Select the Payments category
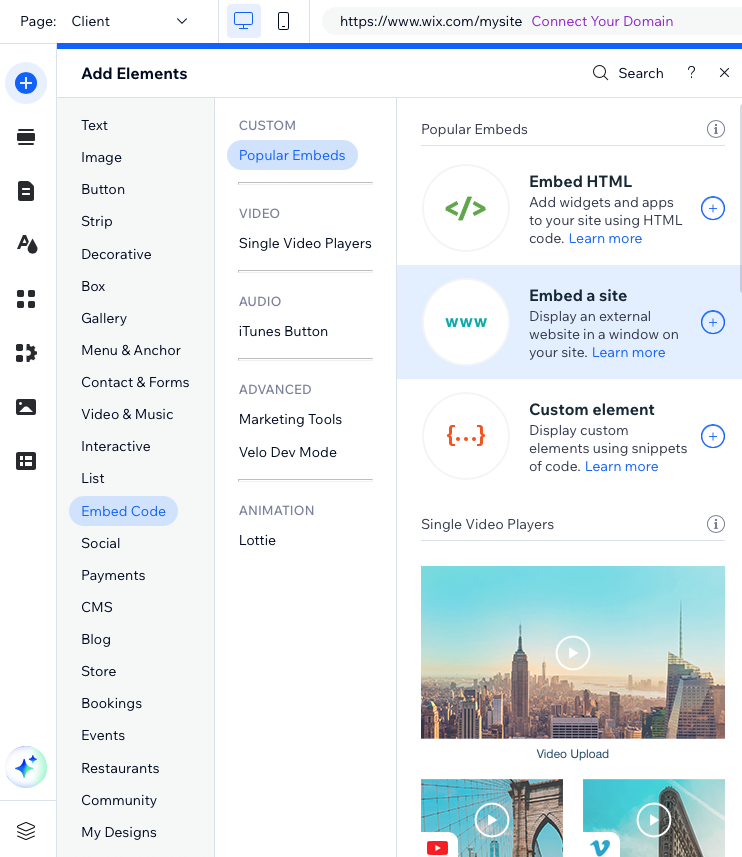The height and width of the screenshot is (857, 742). [113, 575]
